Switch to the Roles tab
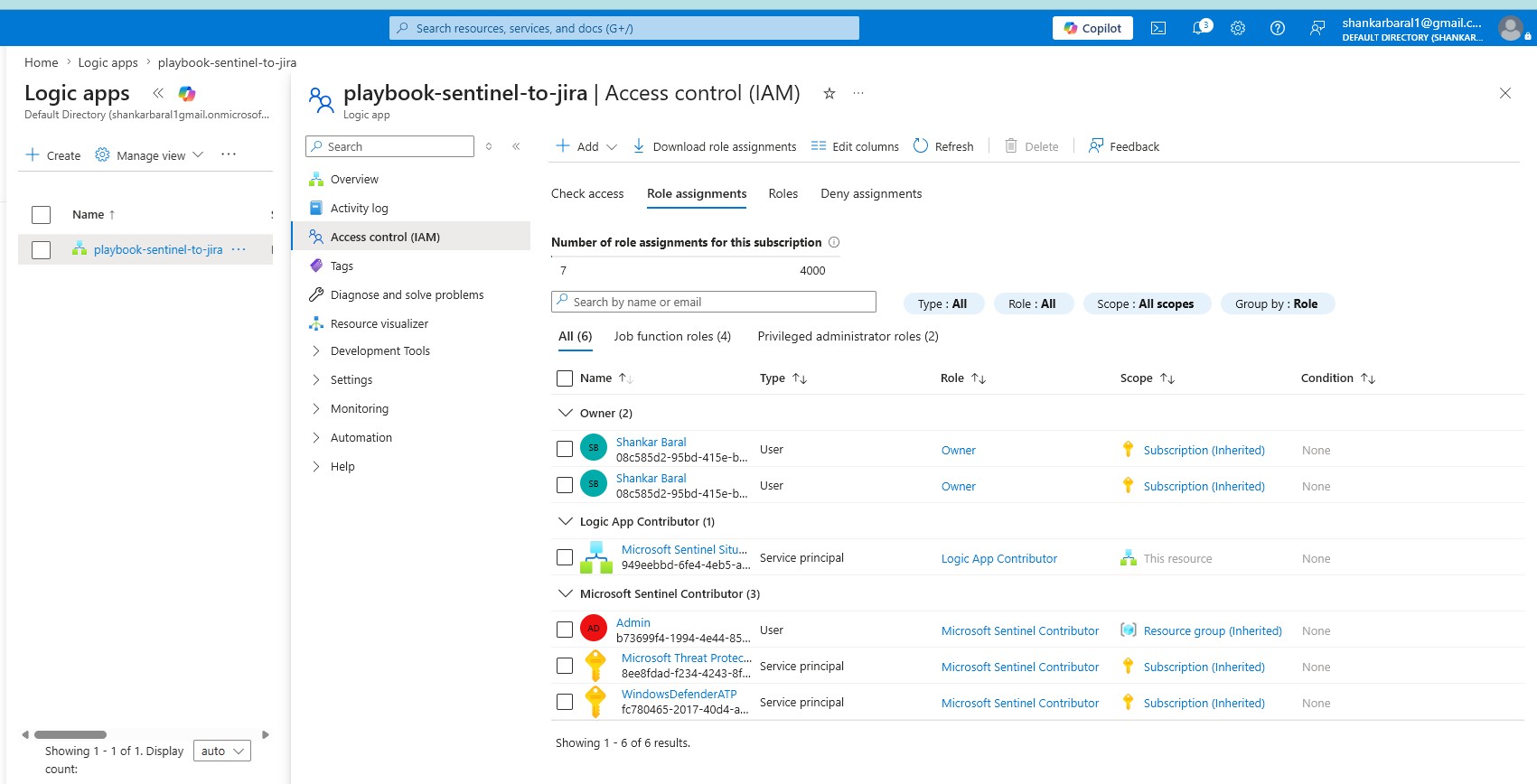The height and width of the screenshot is (784, 1537). click(783, 193)
